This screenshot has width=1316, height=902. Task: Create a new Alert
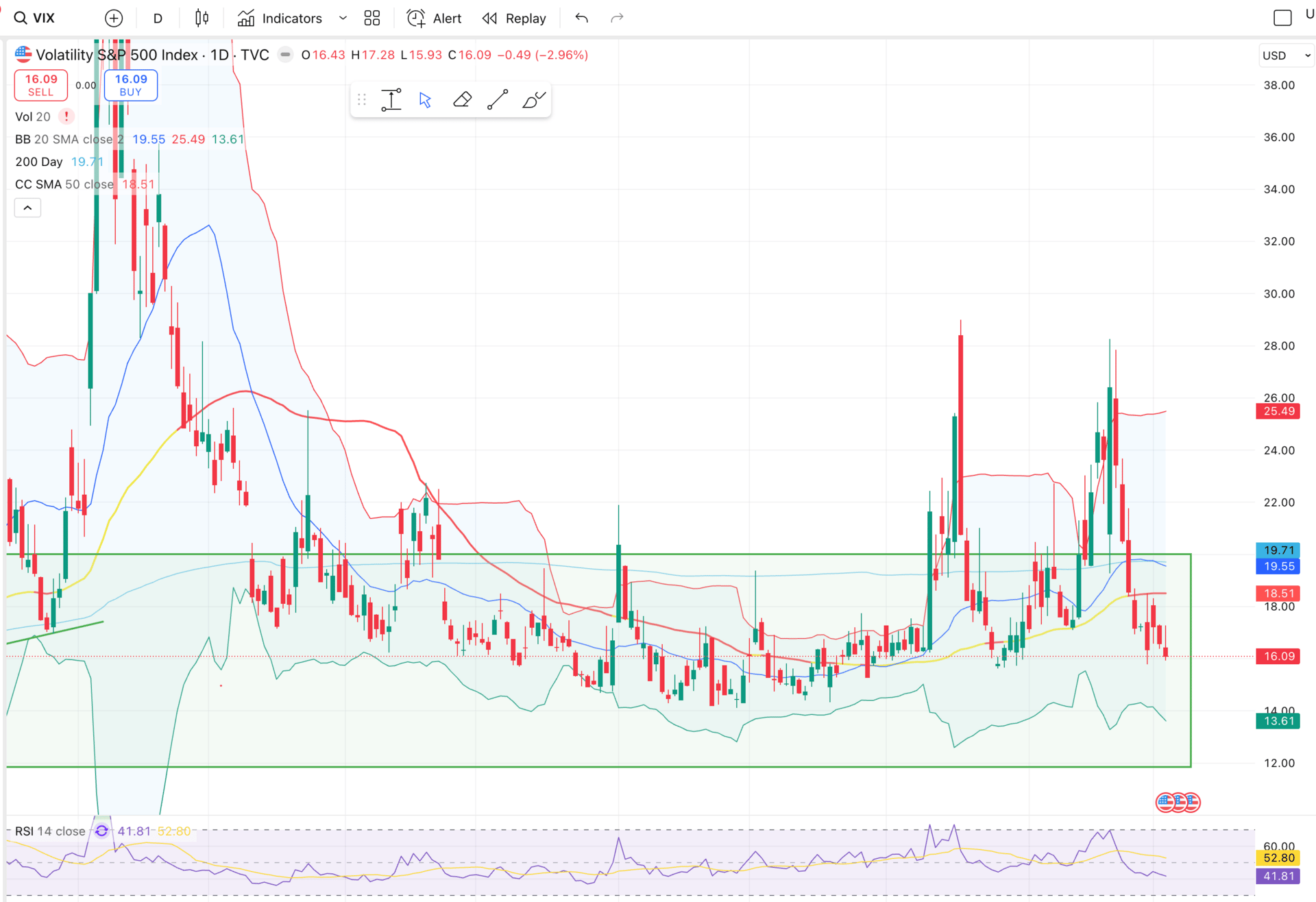[435, 19]
